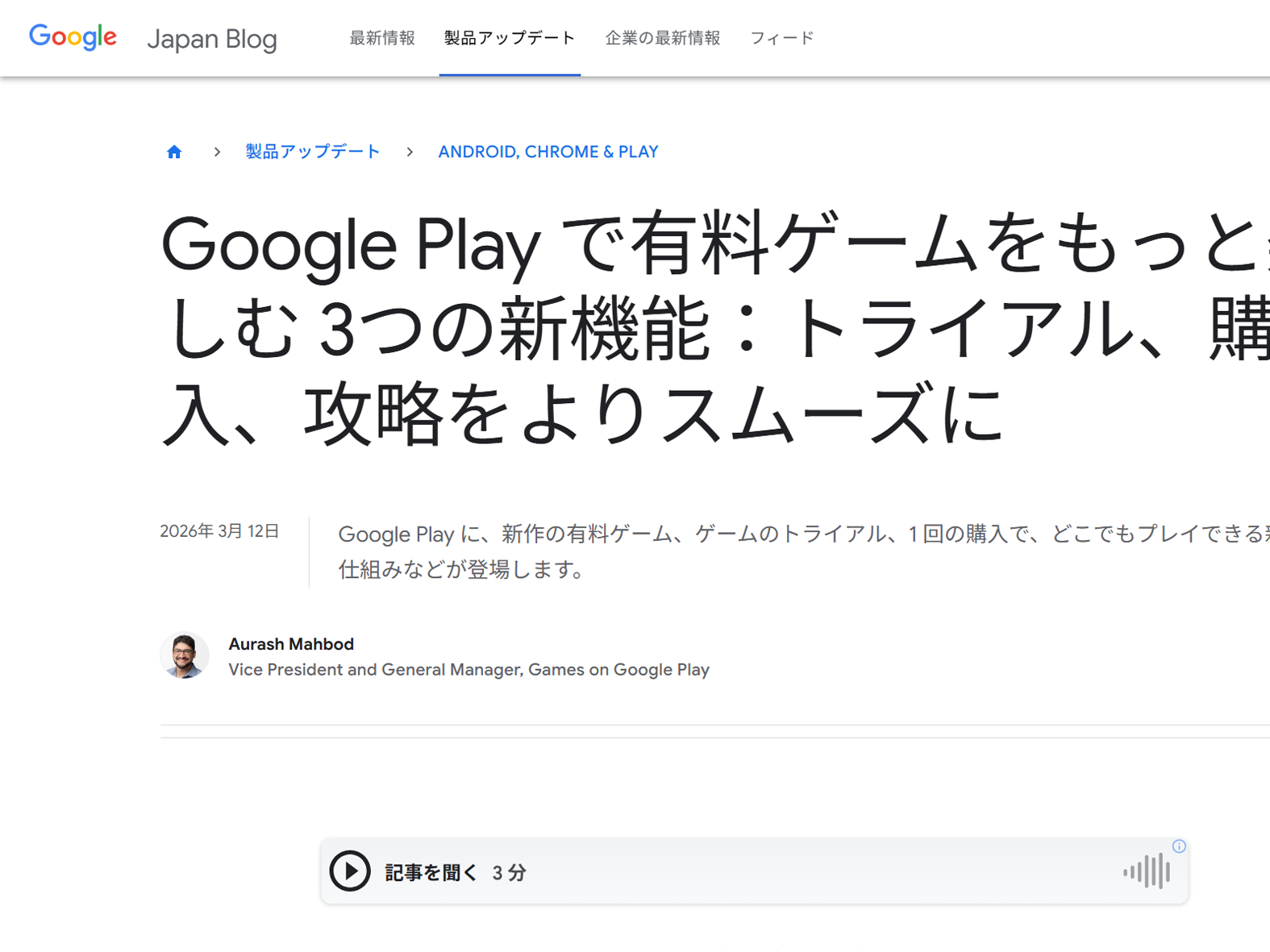Start the 記事を聞く audio playback
The height and width of the screenshot is (952, 1270).
pos(350,871)
